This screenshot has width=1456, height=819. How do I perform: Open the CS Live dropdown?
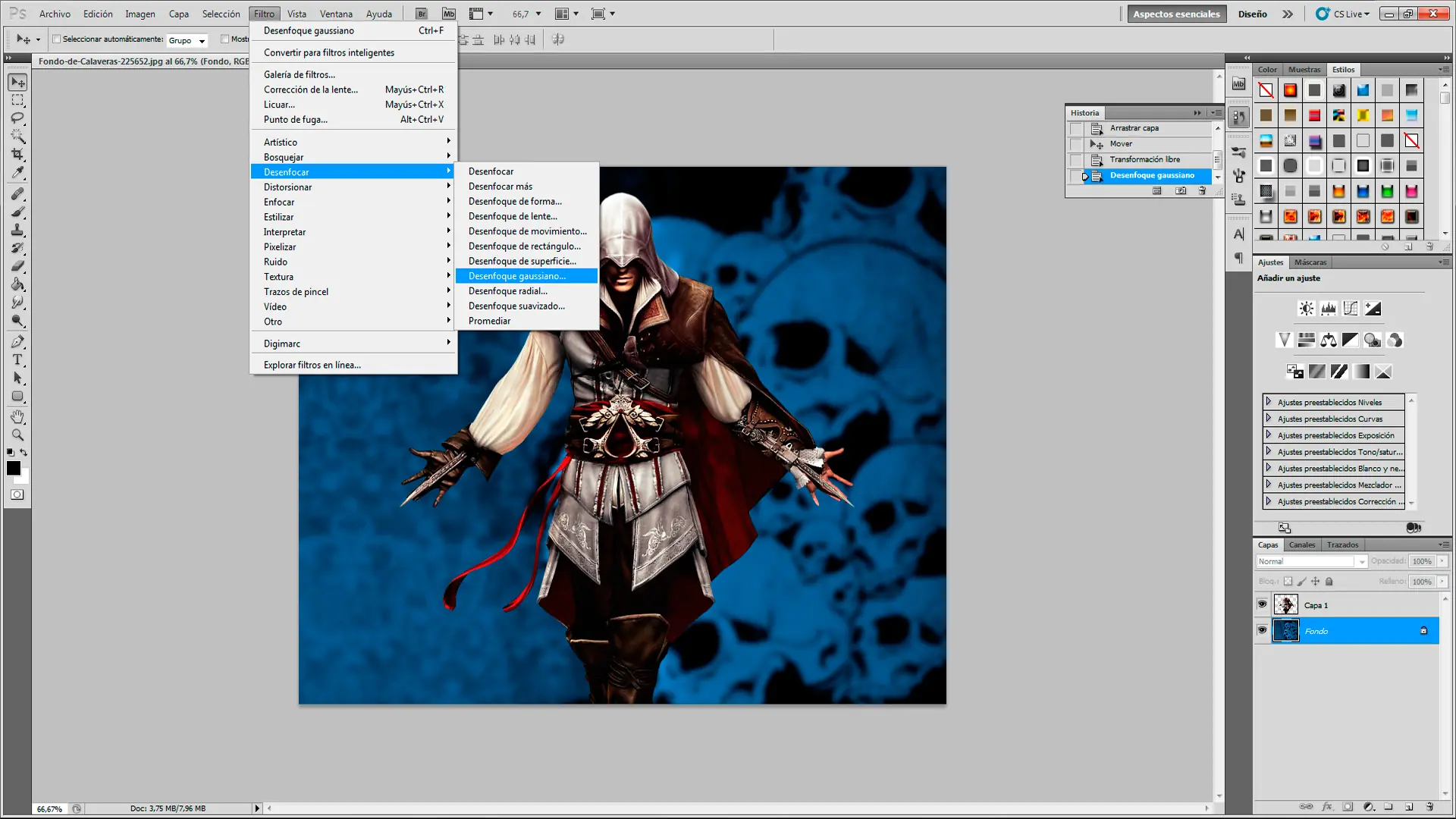(x=1343, y=14)
